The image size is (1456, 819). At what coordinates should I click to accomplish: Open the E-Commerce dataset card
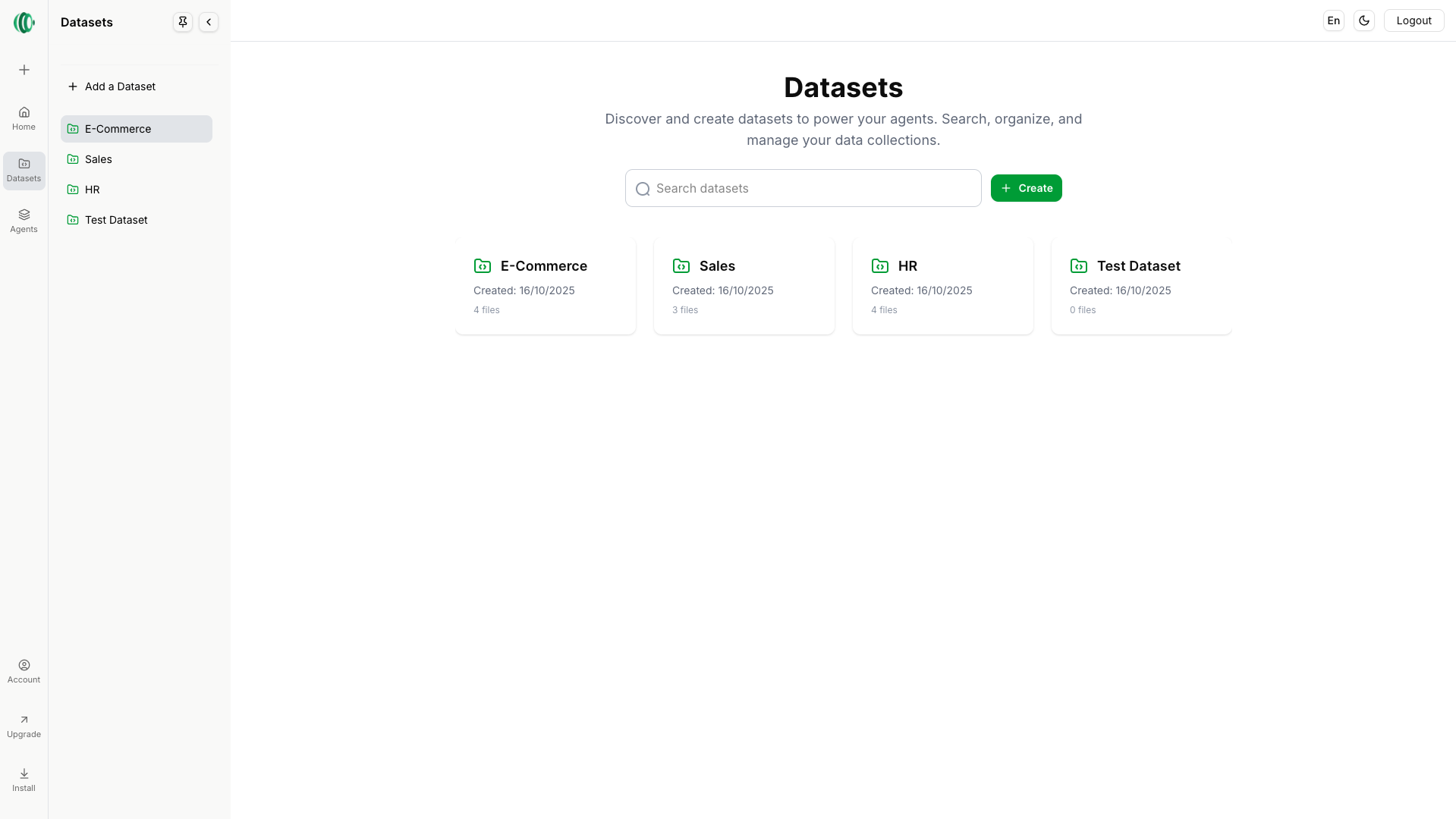point(545,286)
